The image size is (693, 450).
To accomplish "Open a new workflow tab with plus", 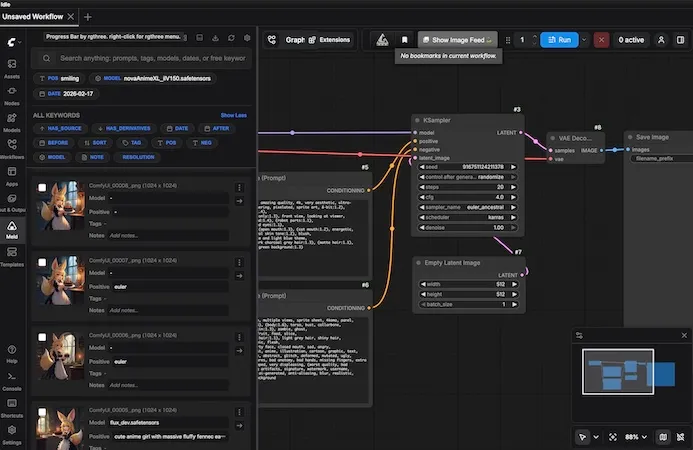I will click(88, 17).
